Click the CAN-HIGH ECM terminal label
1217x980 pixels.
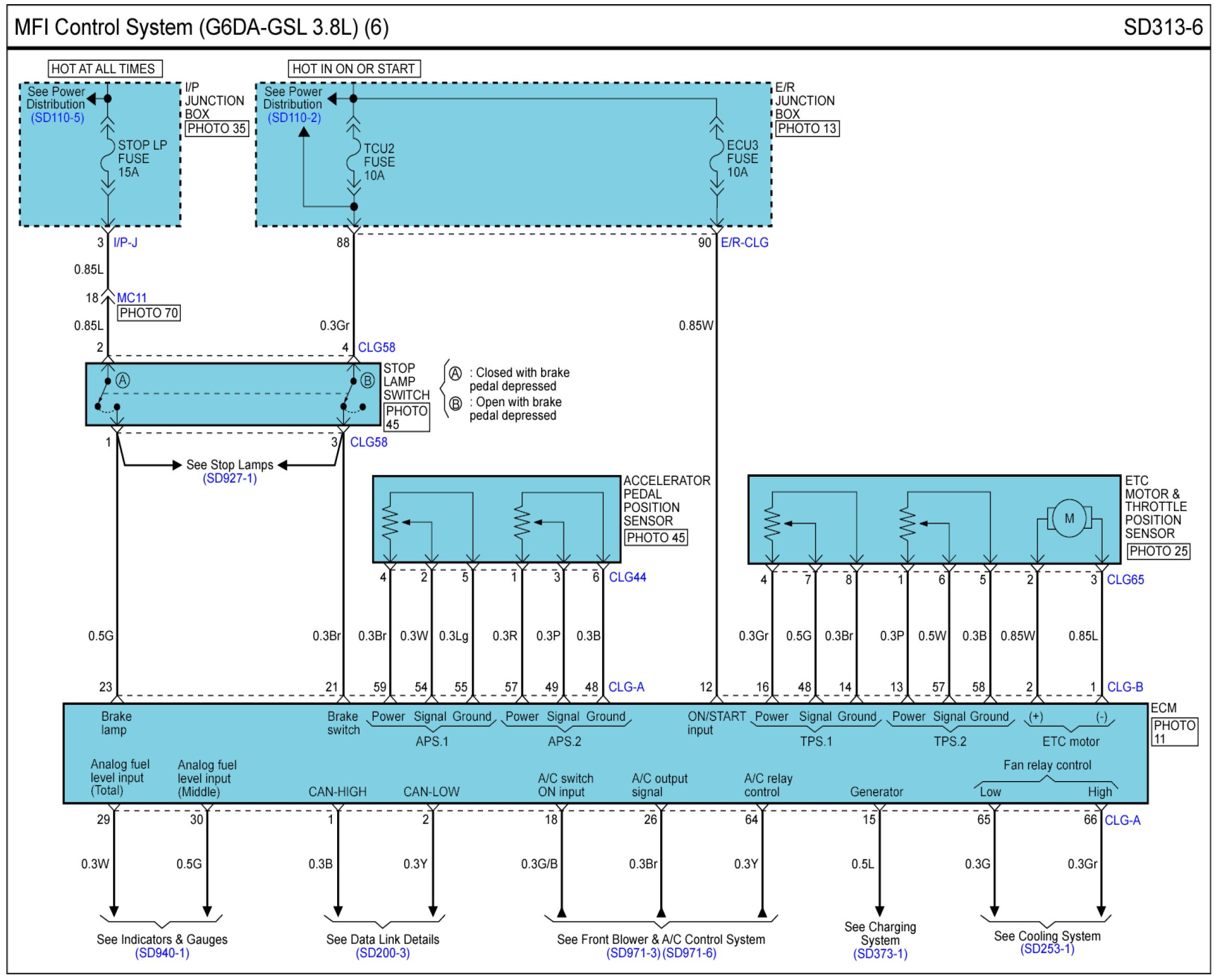pos(338,792)
